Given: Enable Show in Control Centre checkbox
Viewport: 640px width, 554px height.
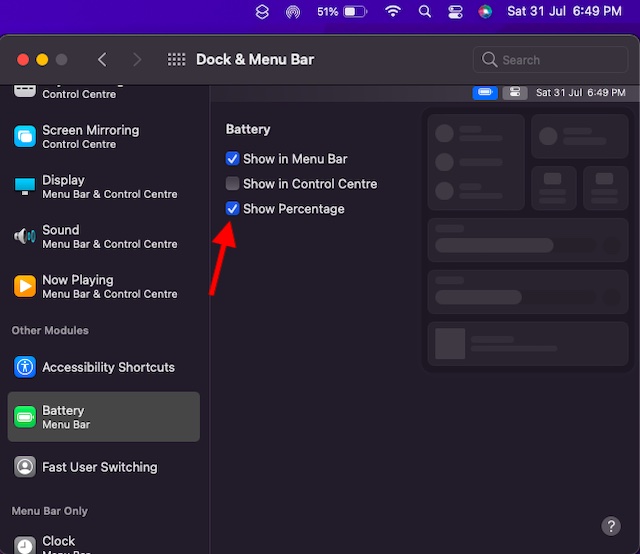Looking at the screenshot, I should click(x=232, y=184).
